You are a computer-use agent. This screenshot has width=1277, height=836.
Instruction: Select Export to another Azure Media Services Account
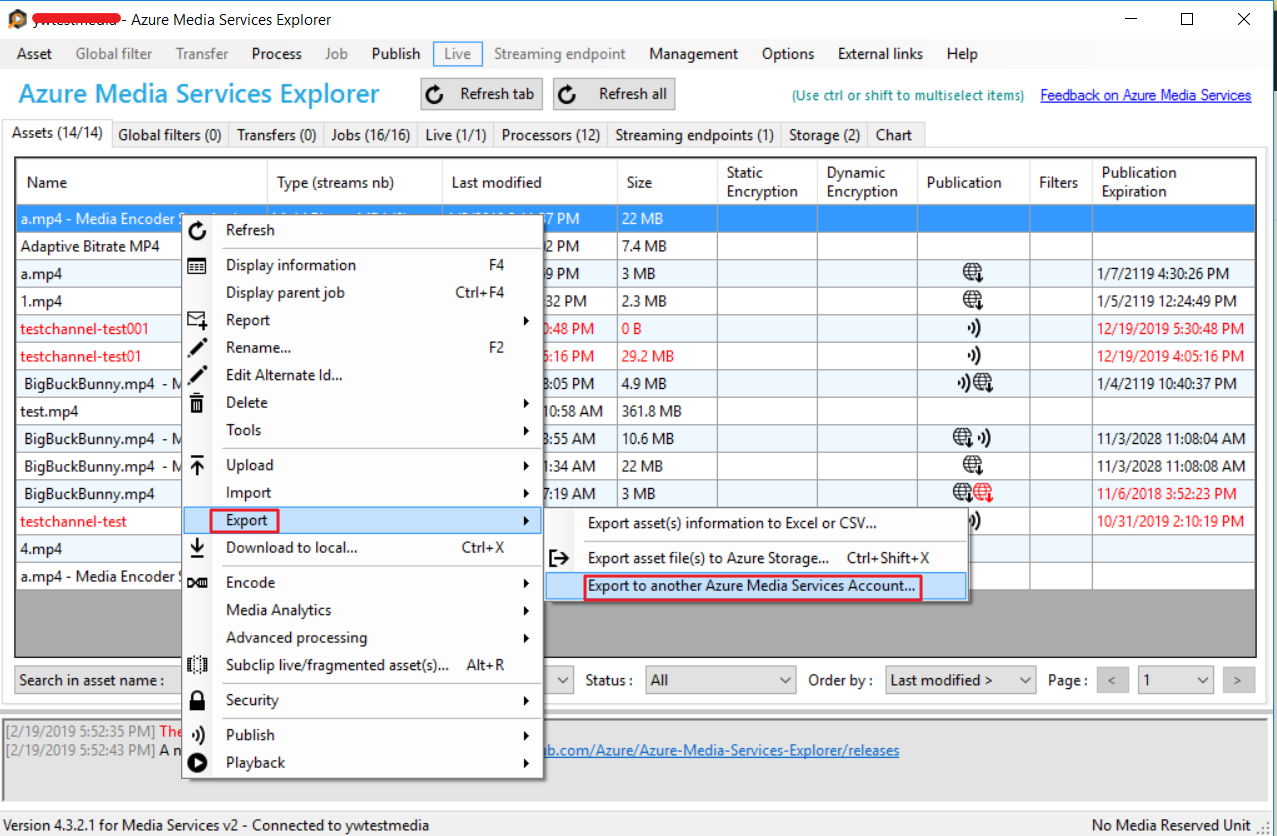tap(752, 587)
